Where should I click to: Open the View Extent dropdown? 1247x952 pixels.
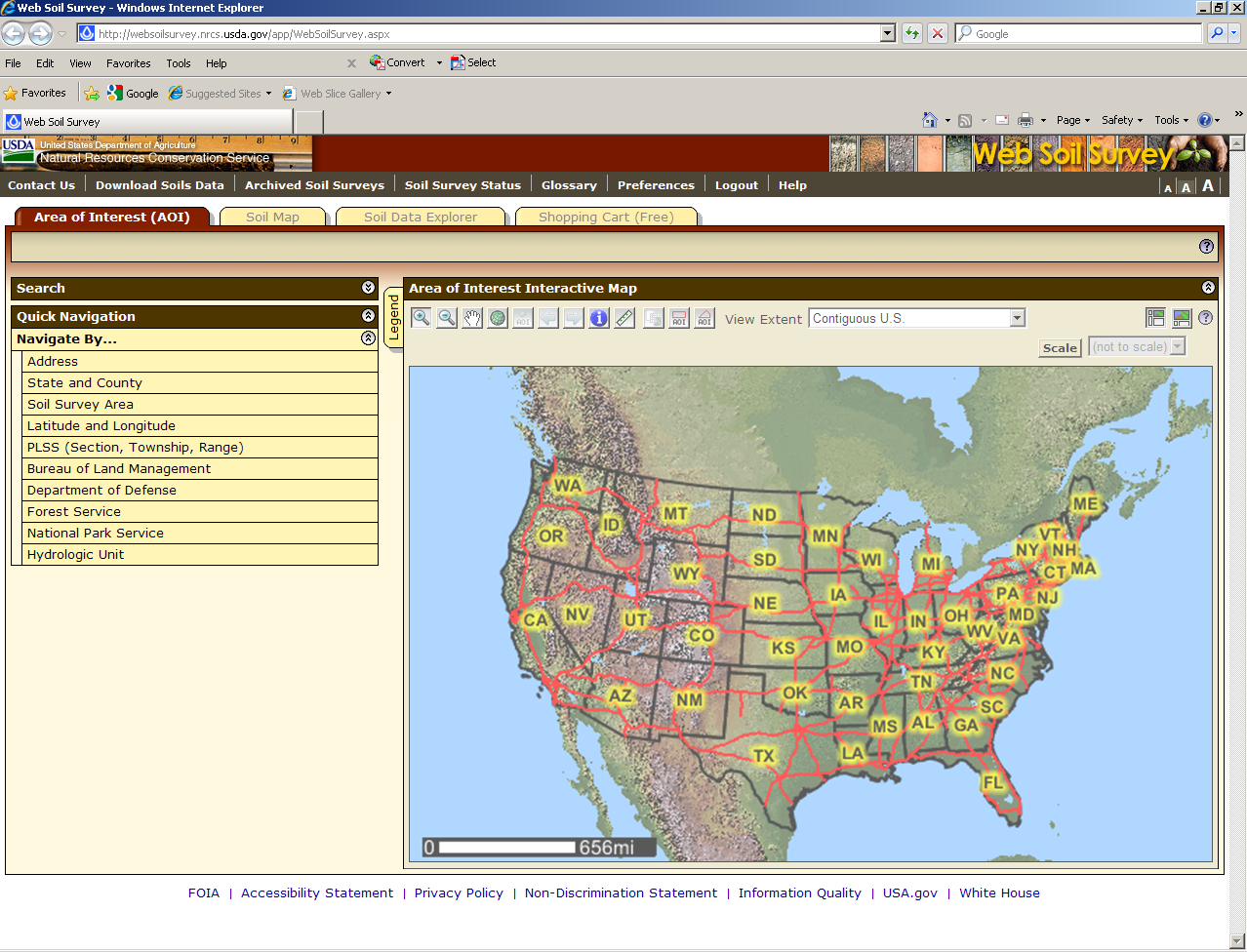coord(1018,318)
